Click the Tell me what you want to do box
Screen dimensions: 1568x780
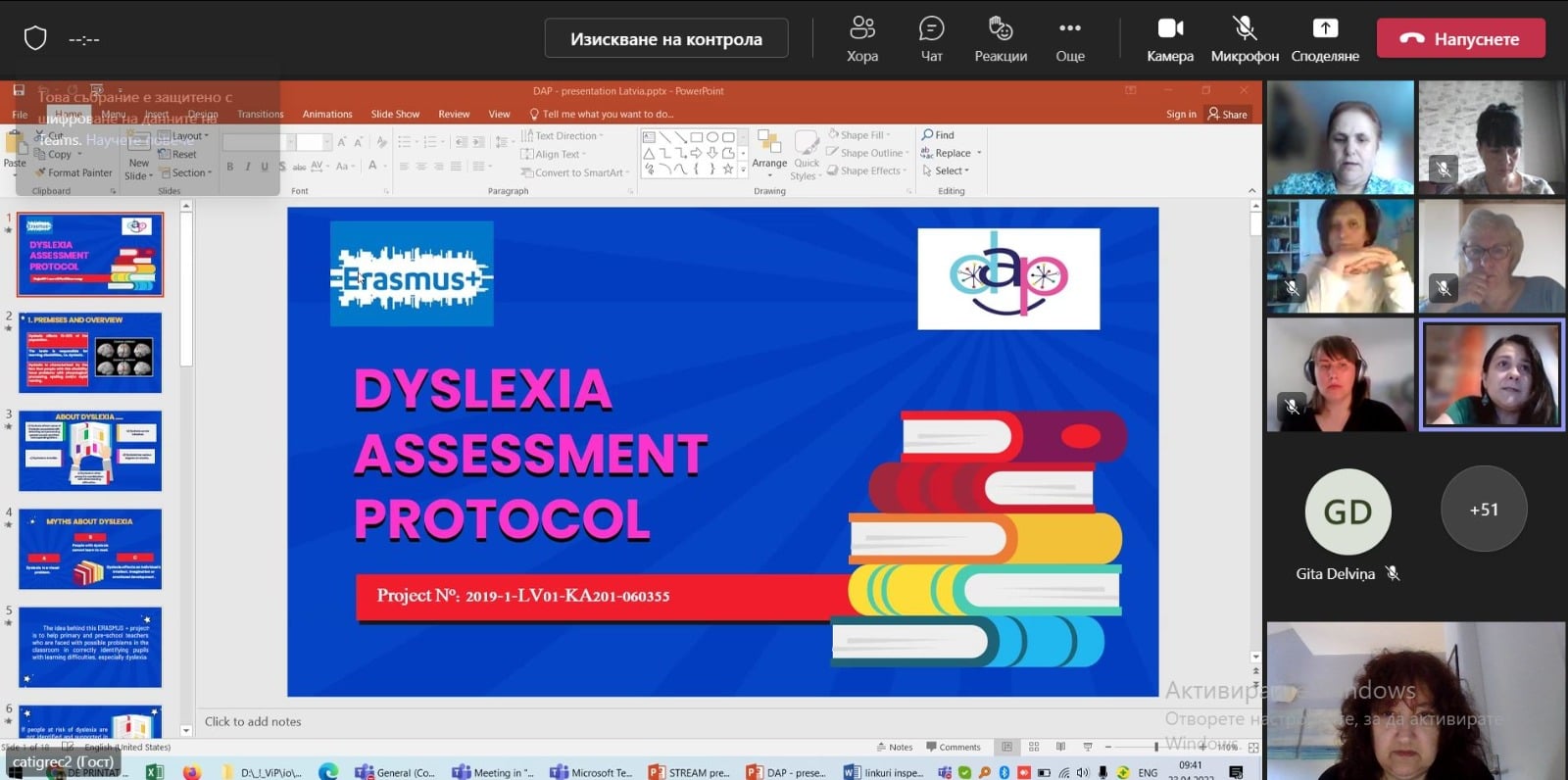point(602,115)
